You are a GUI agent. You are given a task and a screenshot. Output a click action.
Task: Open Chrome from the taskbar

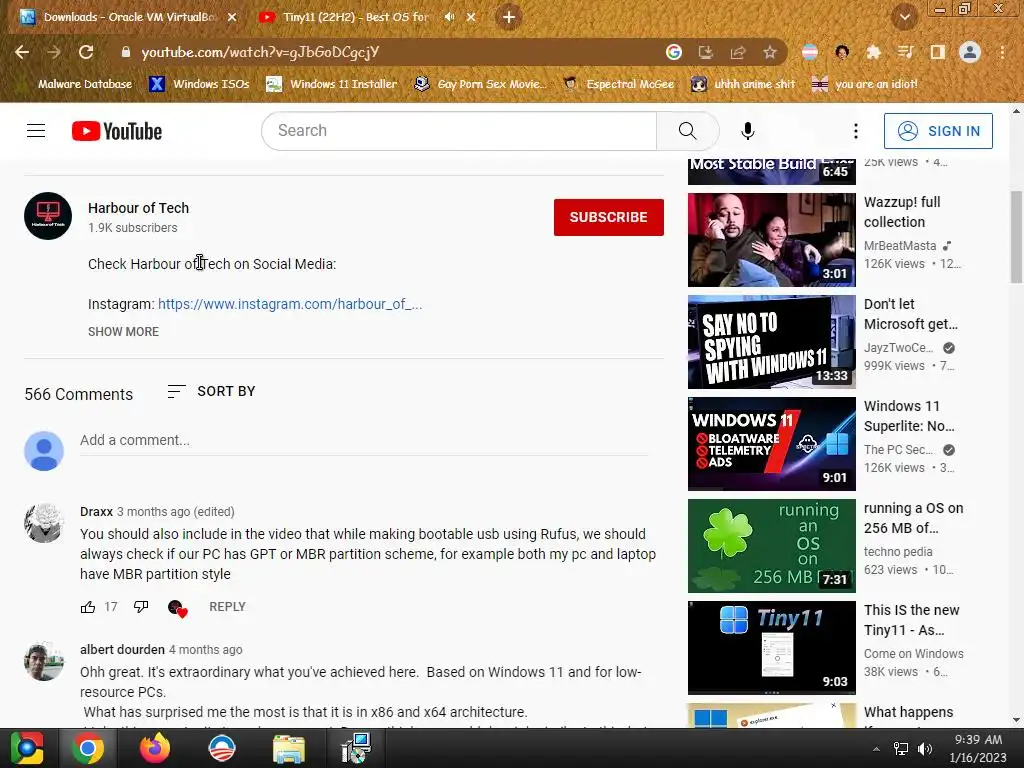point(88,748)
